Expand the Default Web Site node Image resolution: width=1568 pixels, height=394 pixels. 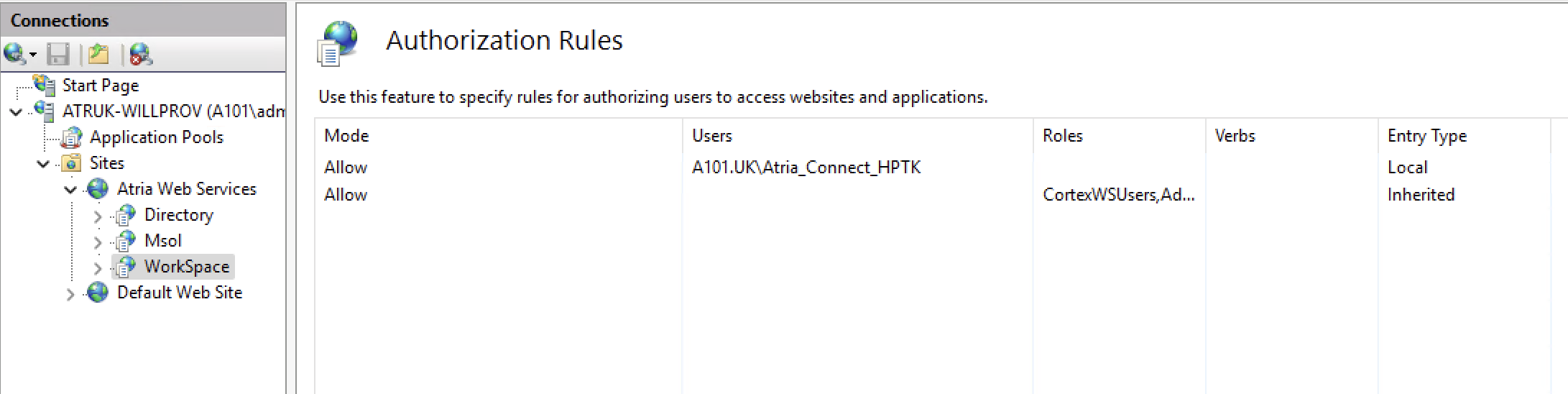pos(70,294)
